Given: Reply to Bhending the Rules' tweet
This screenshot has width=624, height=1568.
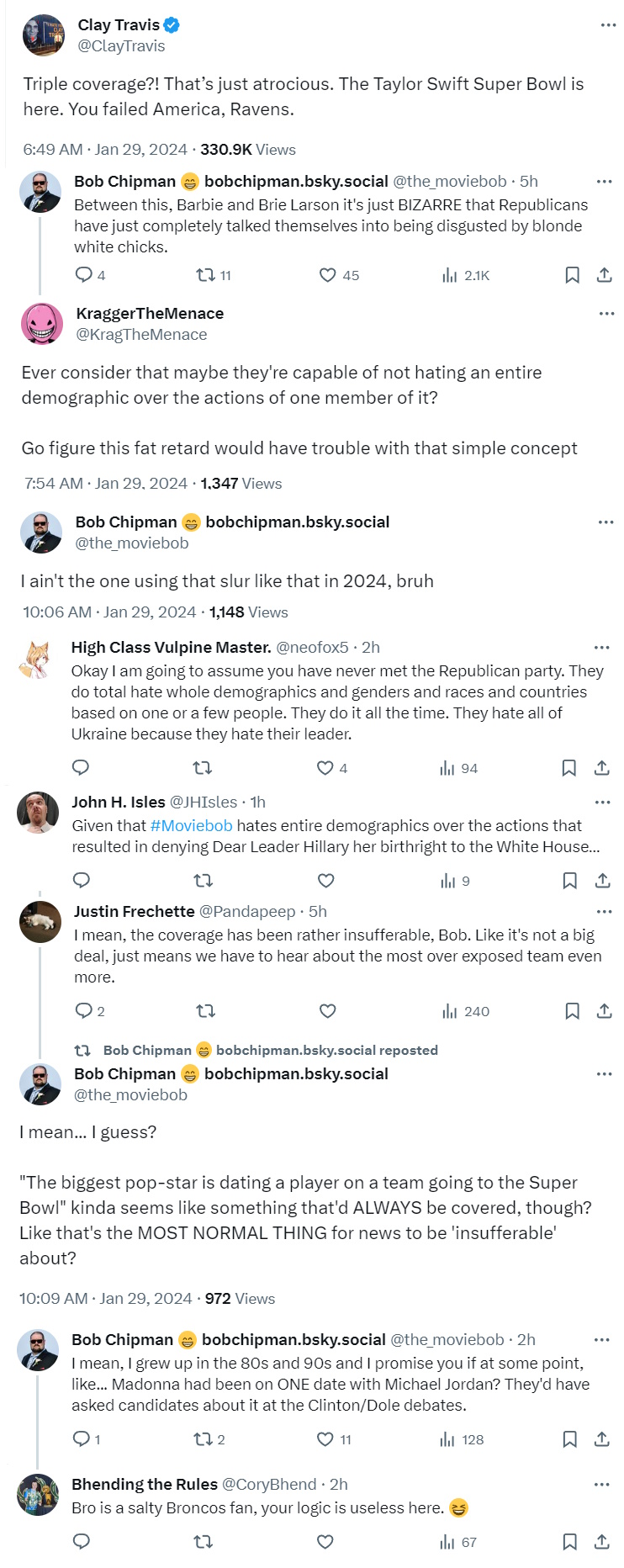Looking at the screenshot, I should pos(82,1542).
